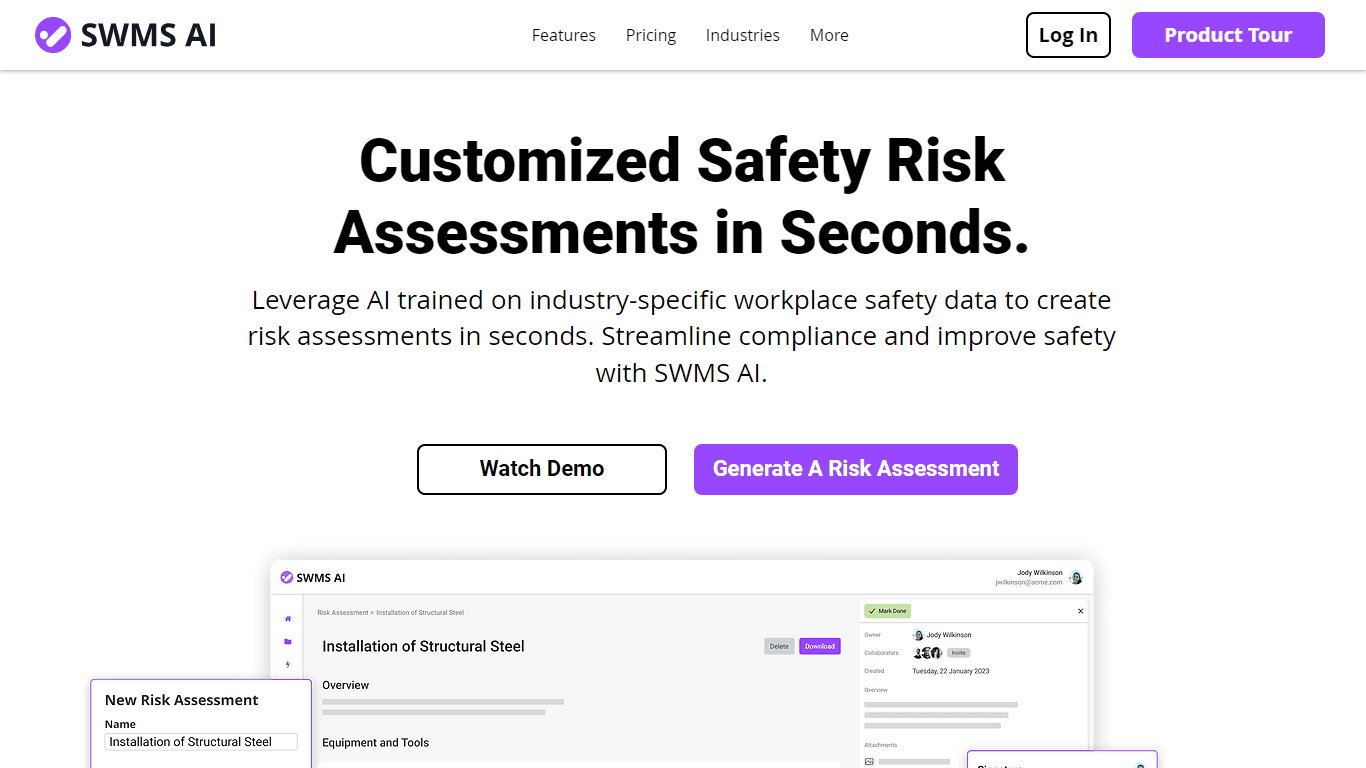Open the Features menu

(x=564, y=35)
